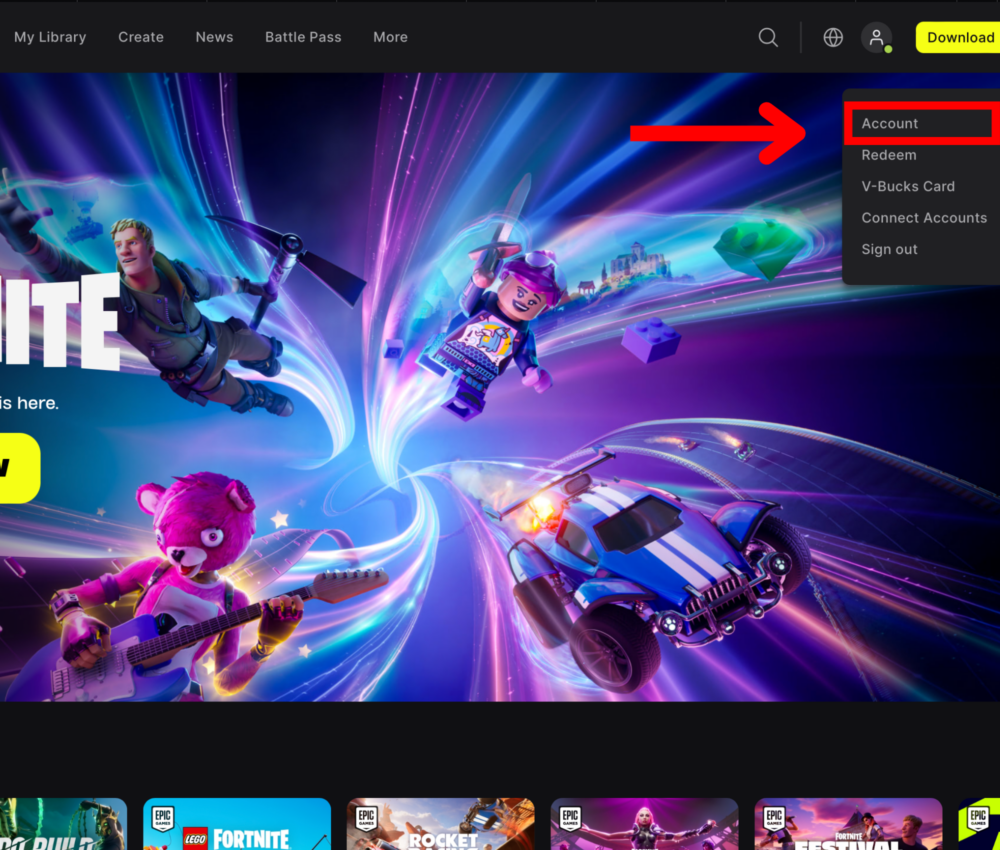Open the search magnifying glass icon
This screenshot has height=850, width=1000.
(768, 37)
